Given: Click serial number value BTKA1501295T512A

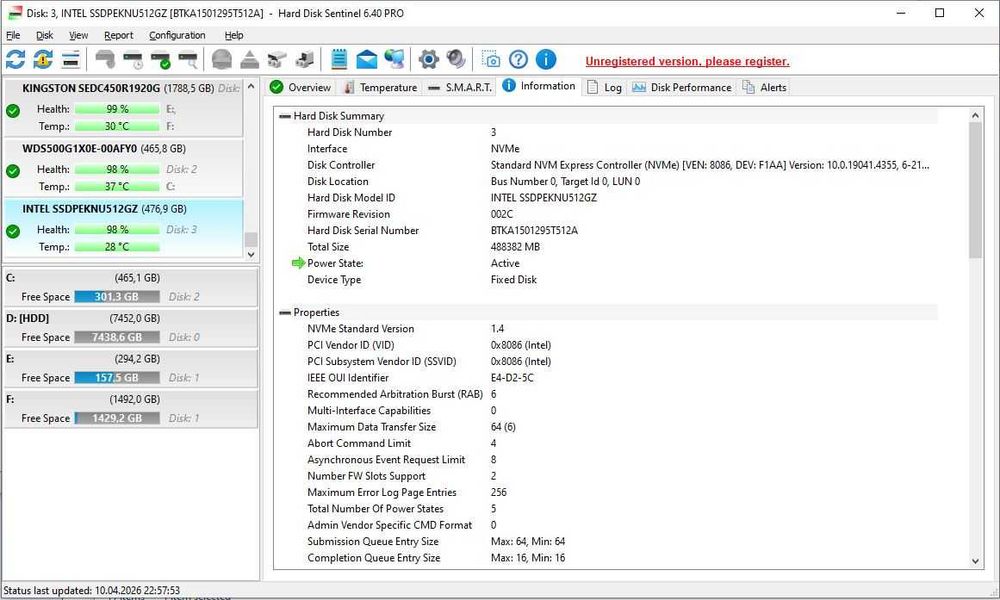Looking at the screenshot, I should [x=534, y=230].
